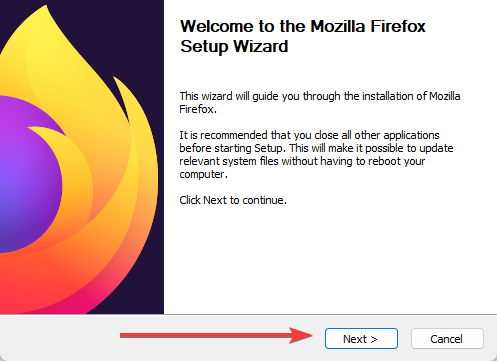Click the Firefox flame logo graphic

pos(79,160)
